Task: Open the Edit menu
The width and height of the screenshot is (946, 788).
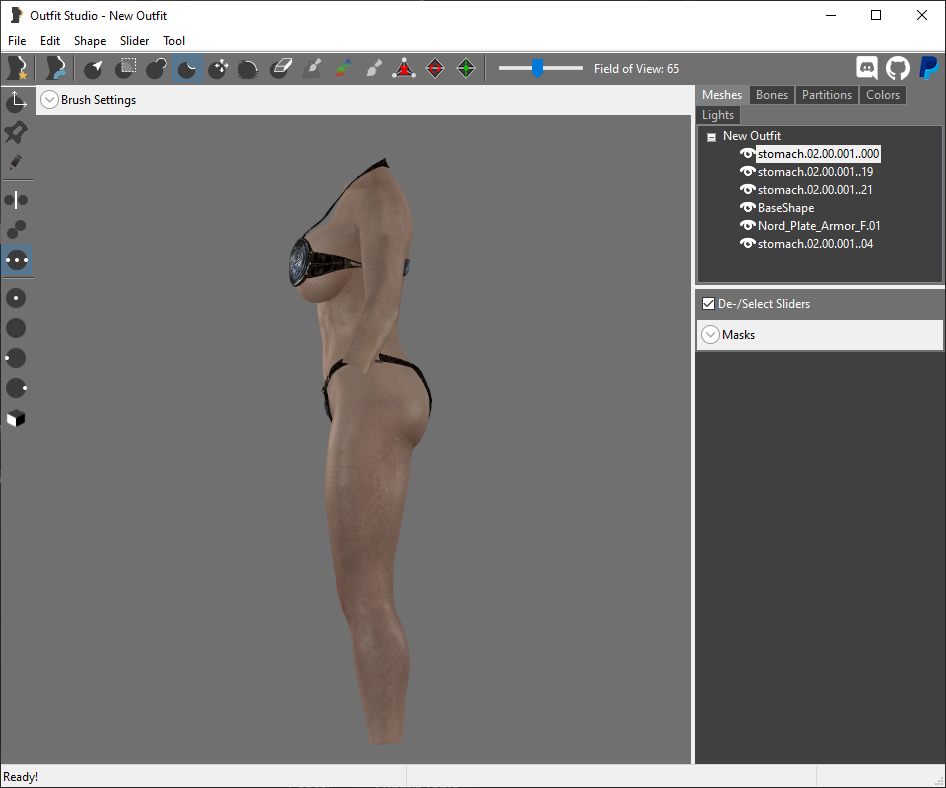Action: (x=49, y=40)
